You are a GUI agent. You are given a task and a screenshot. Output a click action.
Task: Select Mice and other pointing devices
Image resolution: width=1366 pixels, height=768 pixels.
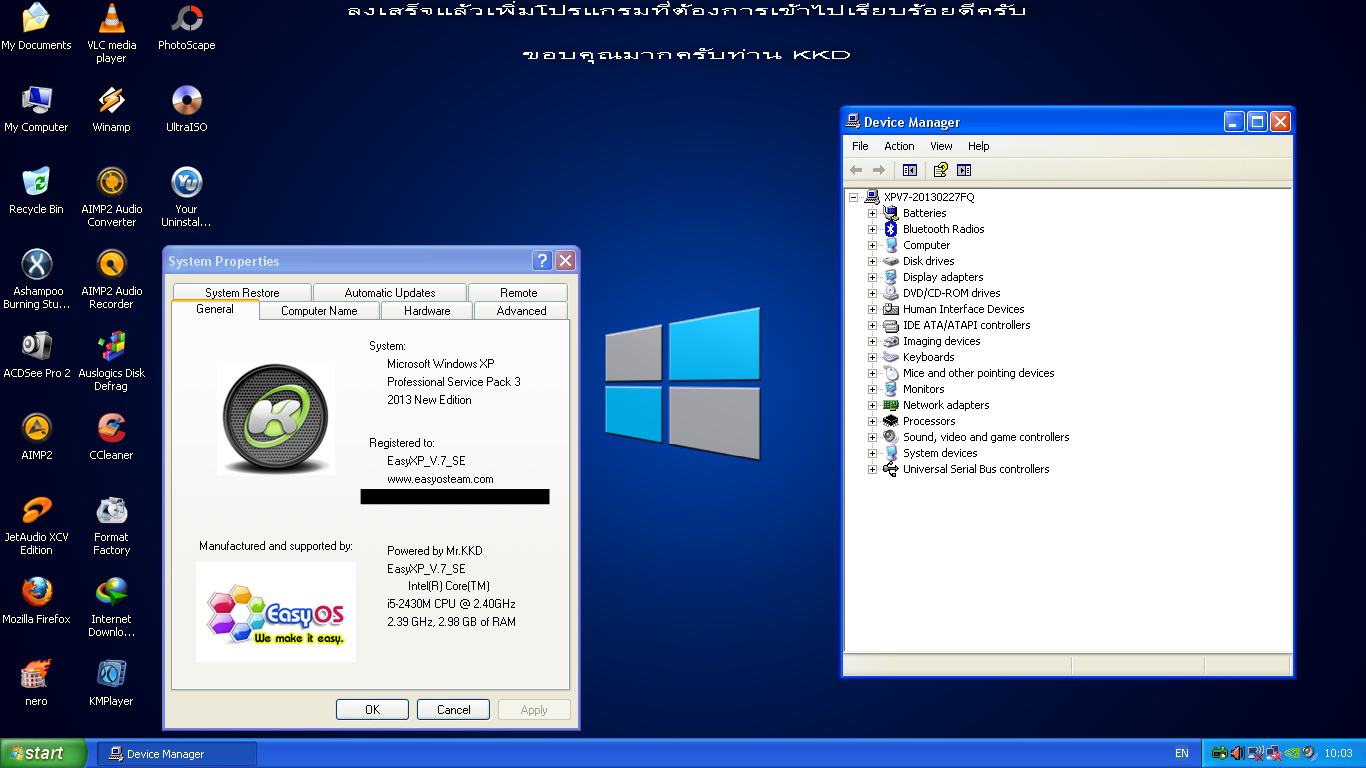(978, 373)
